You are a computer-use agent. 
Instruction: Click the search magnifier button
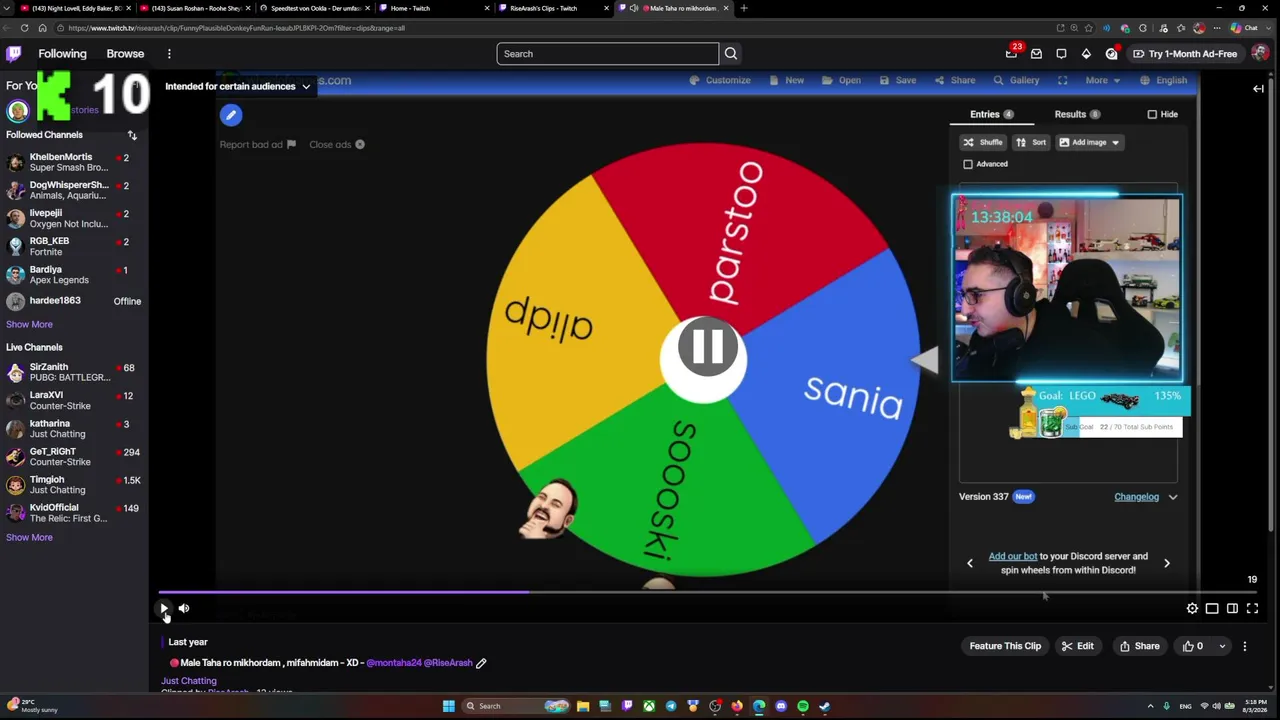731,54
